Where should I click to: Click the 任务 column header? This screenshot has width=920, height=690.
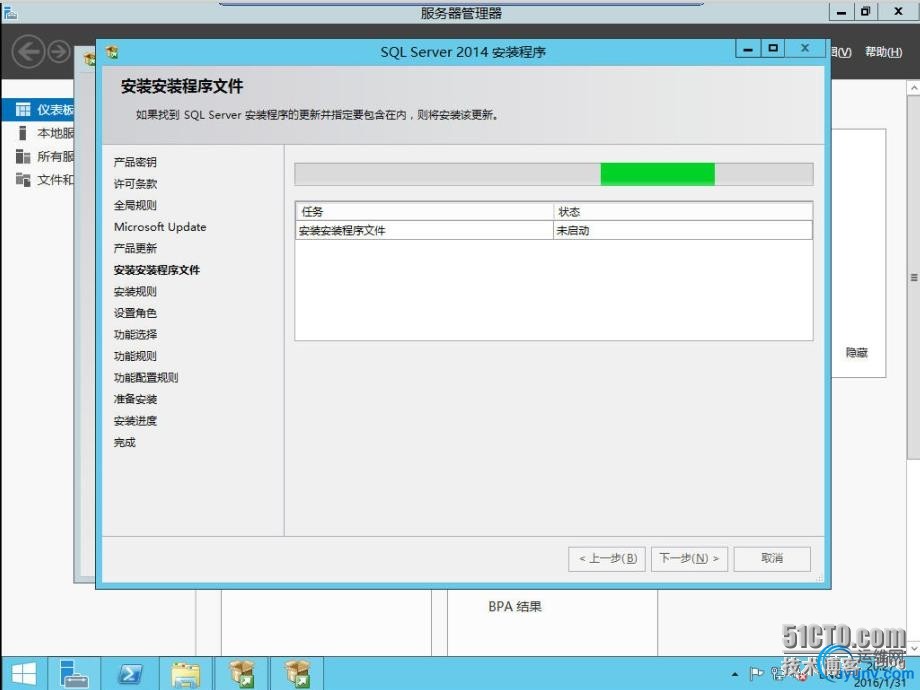pyautogui.click(x=424, y=212)
